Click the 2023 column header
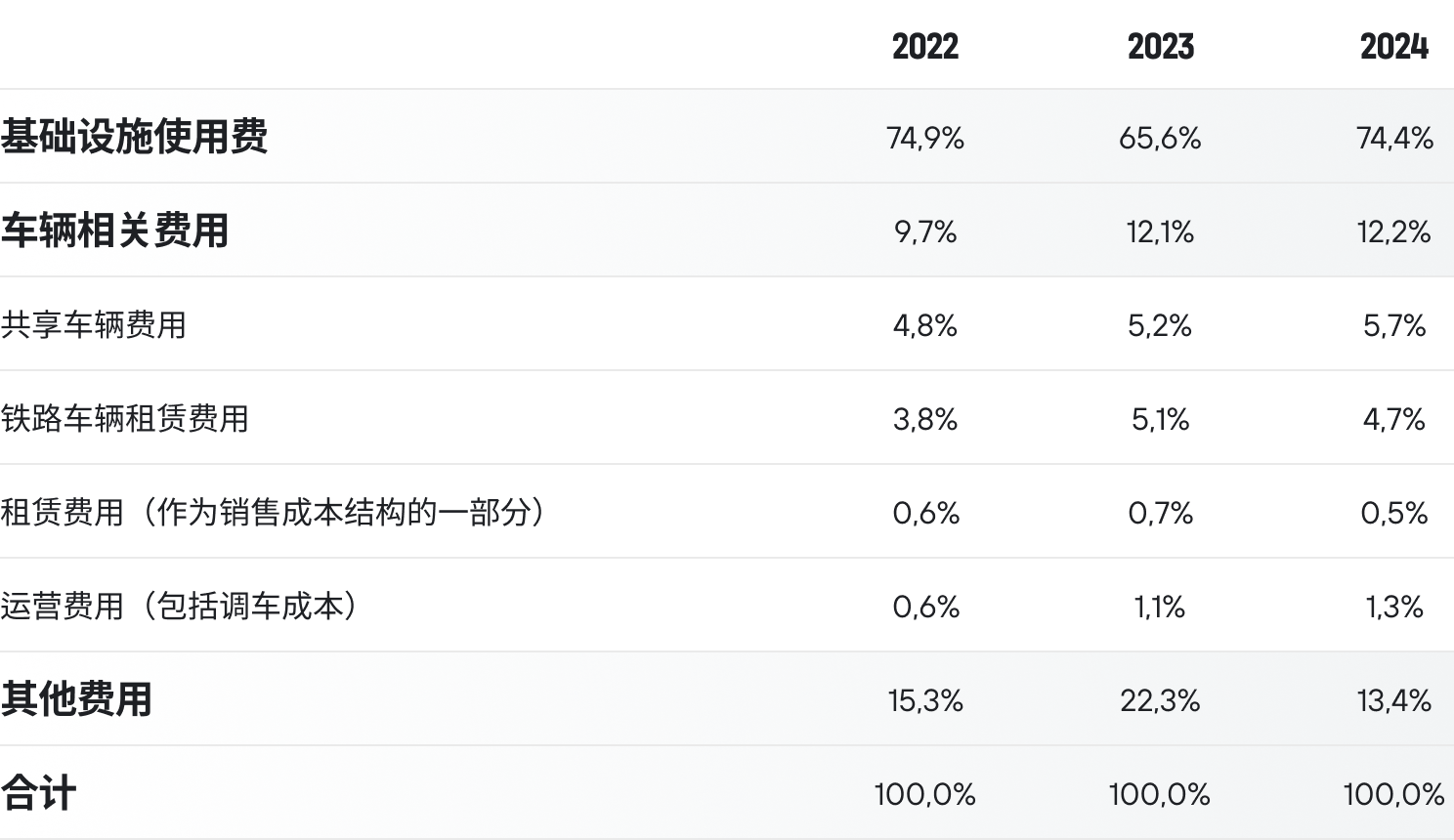Image resolution: width=1454 pixels, height=840 pixels. [1161, 46]
